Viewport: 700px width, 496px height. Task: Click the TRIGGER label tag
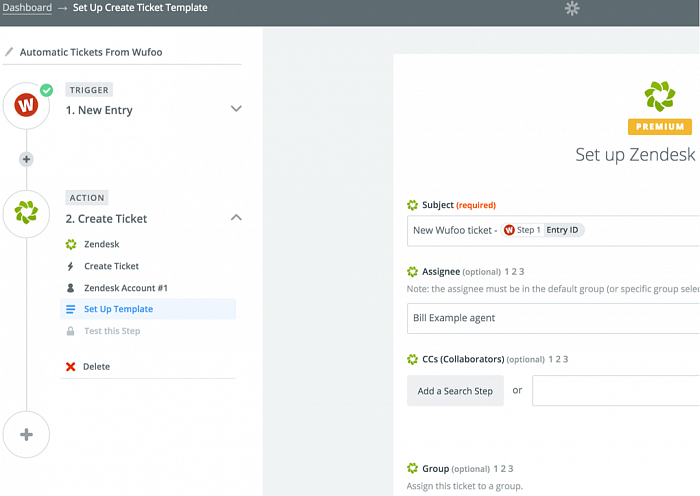pos(89,90)
